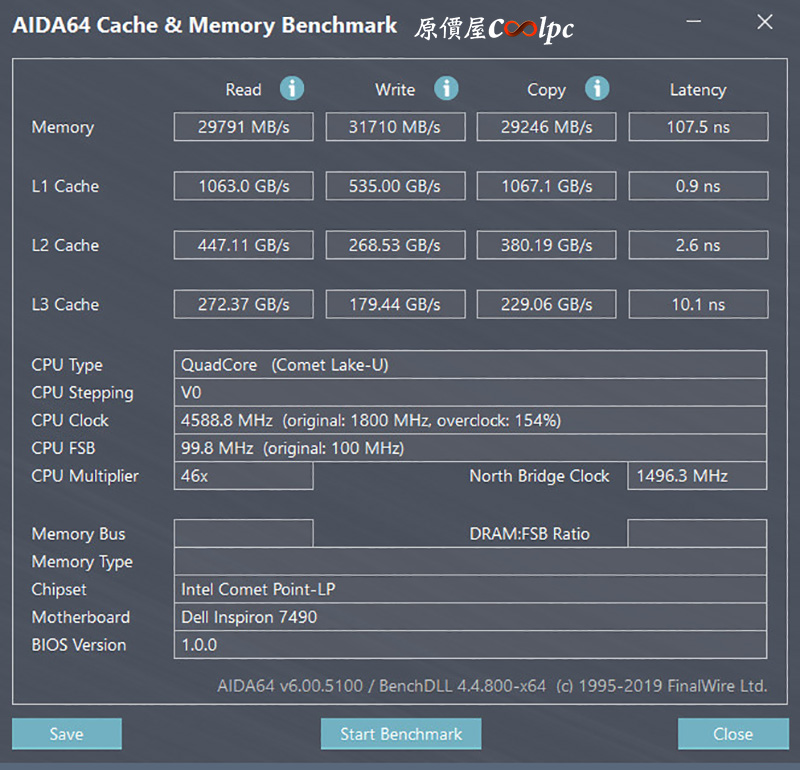
Task: Click the L2 Cache Write result box
Action: pos(395,245)
